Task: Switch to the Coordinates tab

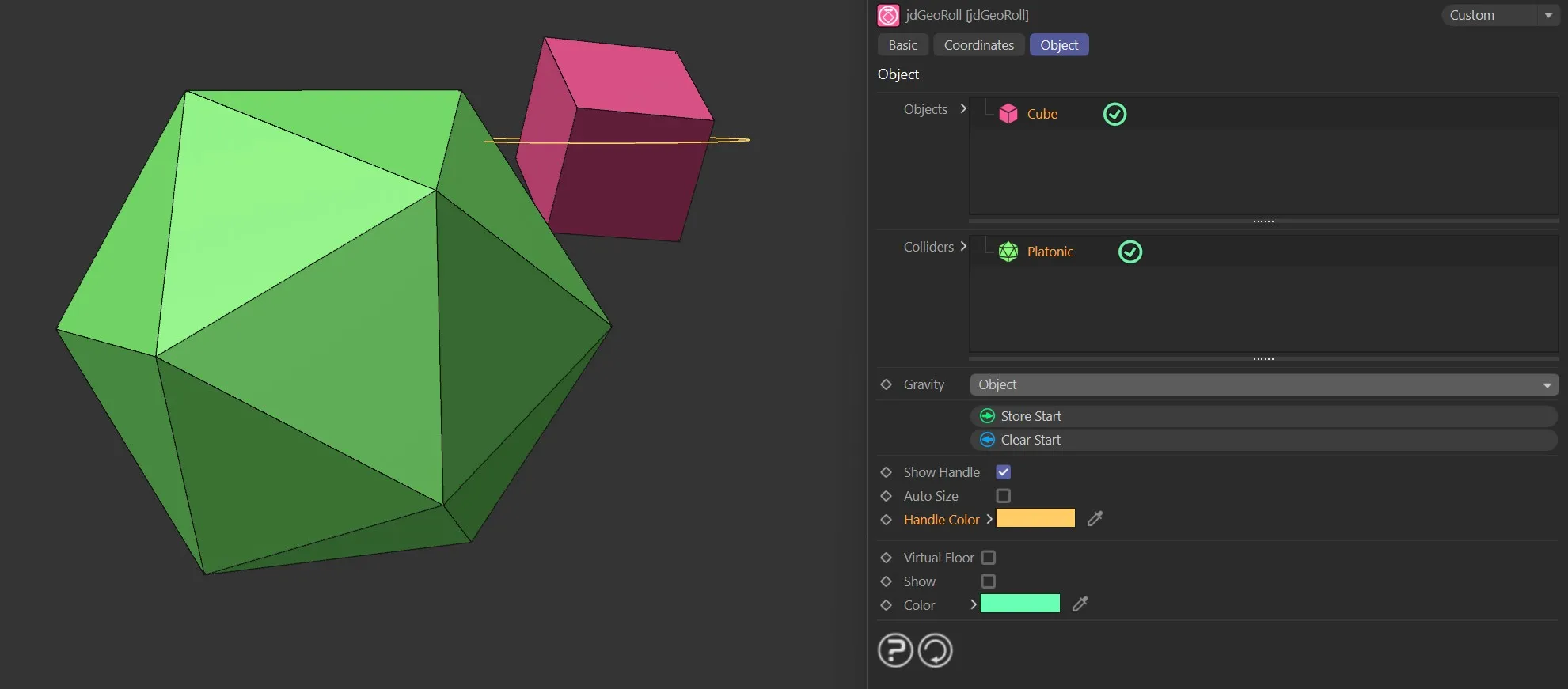Action: [978, 45]
